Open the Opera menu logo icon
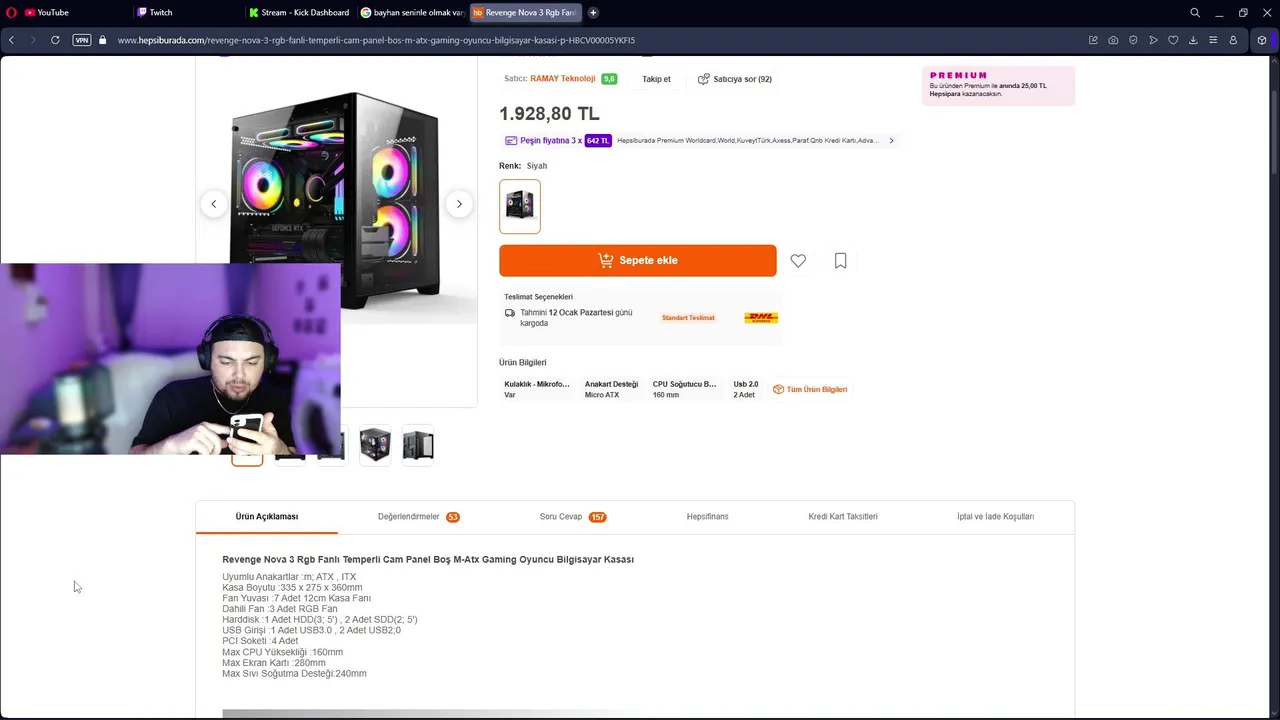 click(11, 13)
